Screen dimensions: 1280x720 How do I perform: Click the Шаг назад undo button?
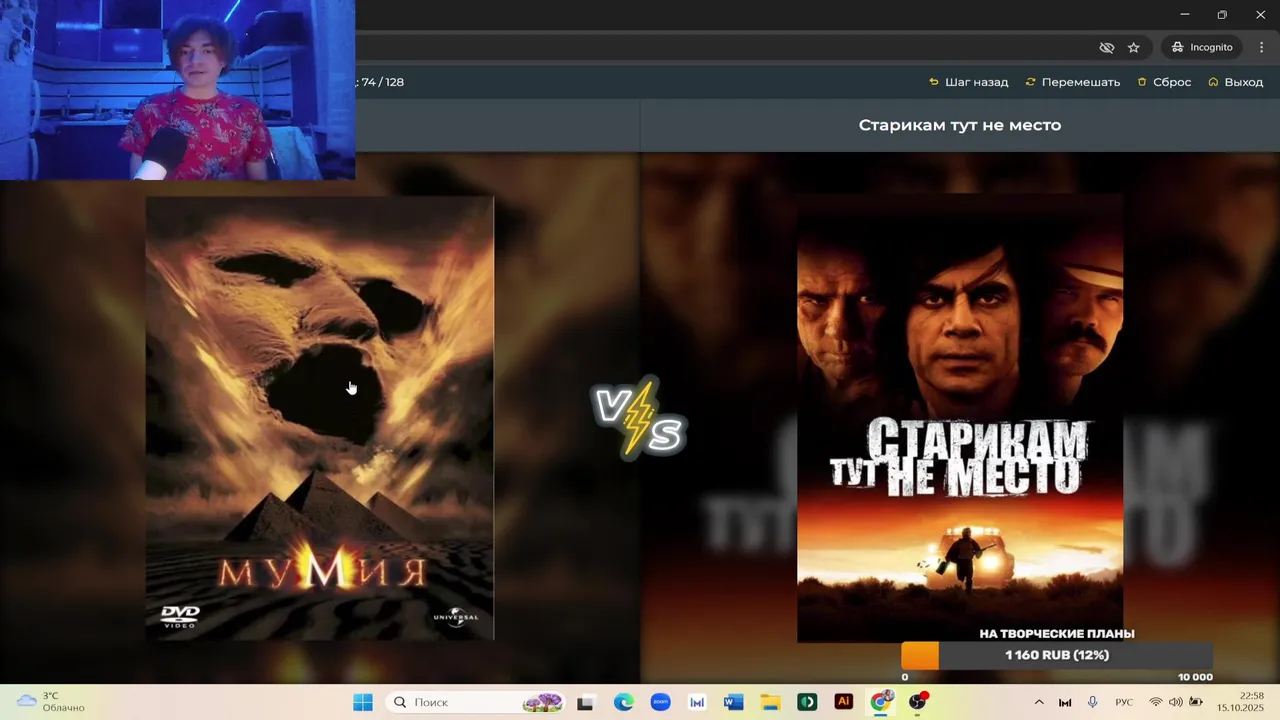coord(968,82)
